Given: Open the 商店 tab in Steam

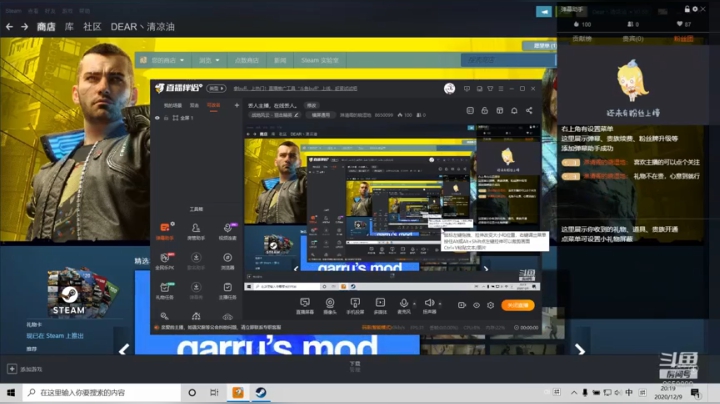Looking at the screenshot, I should pos(46,27).
